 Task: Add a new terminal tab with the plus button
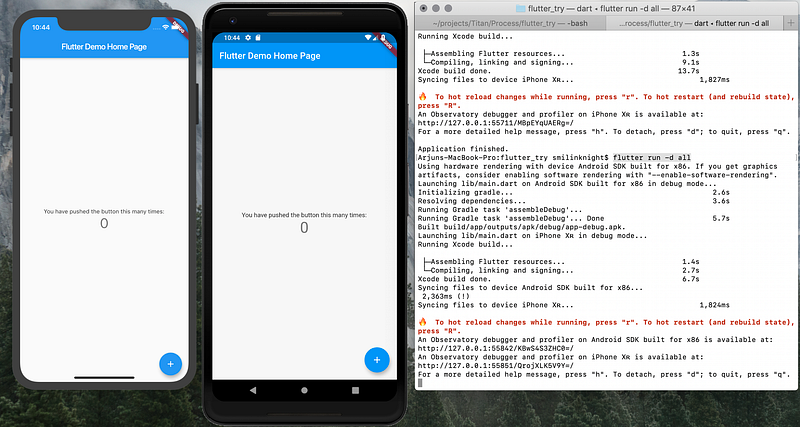tap(790, 23)
